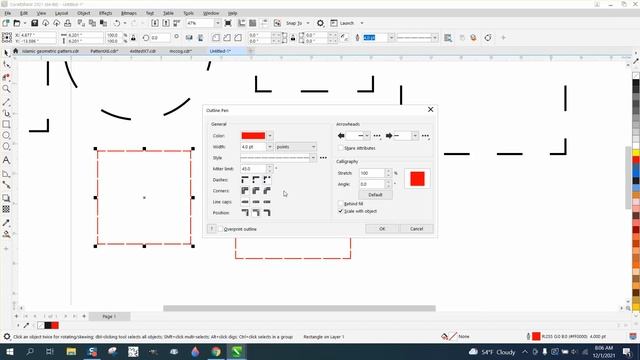Screen dimensions: 640x360
Task: Click the horizontal scrollbar under the canvas
Action: [299, 308]
